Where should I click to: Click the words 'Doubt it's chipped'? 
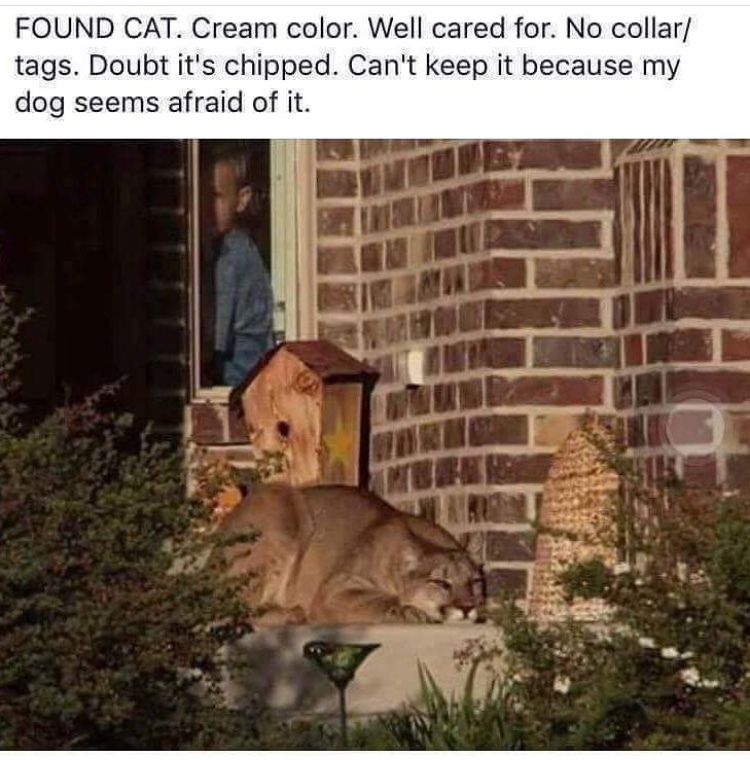click(x=212, y=66)
